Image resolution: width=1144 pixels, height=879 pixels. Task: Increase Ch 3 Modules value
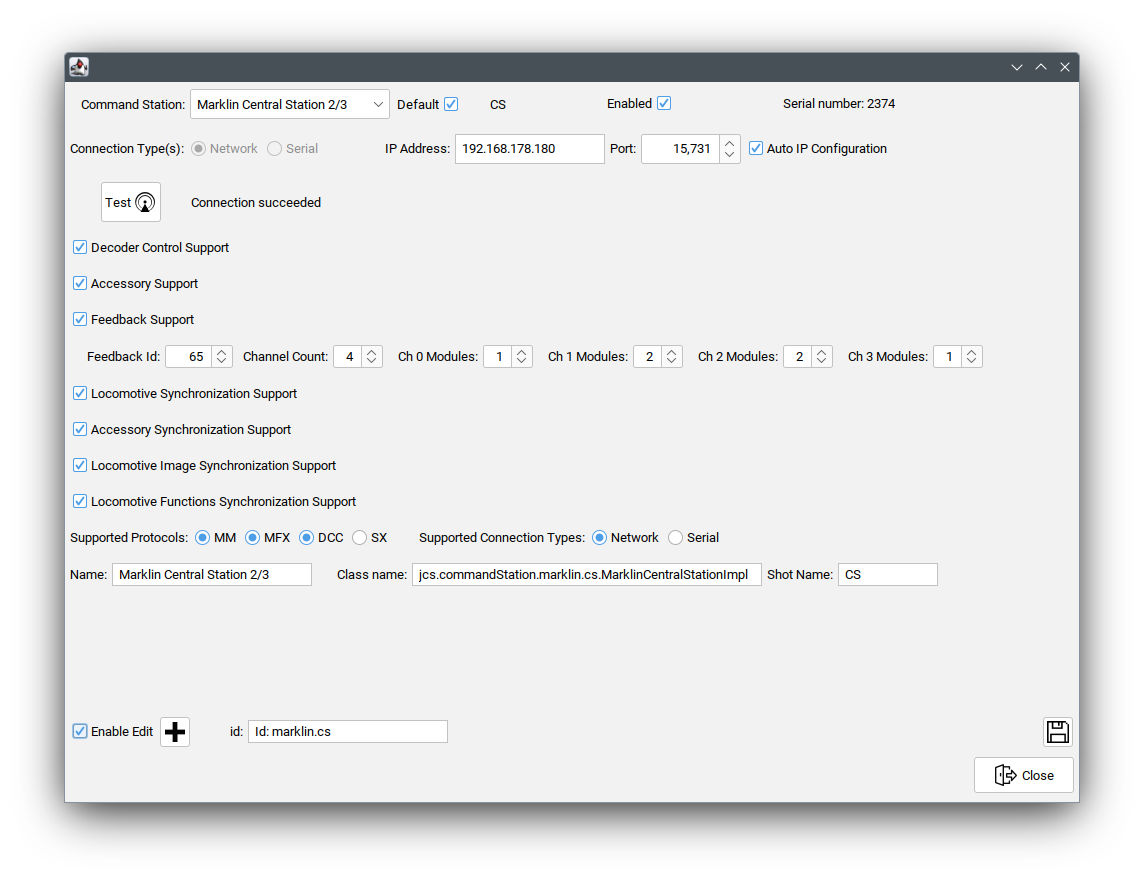[972, 352]
